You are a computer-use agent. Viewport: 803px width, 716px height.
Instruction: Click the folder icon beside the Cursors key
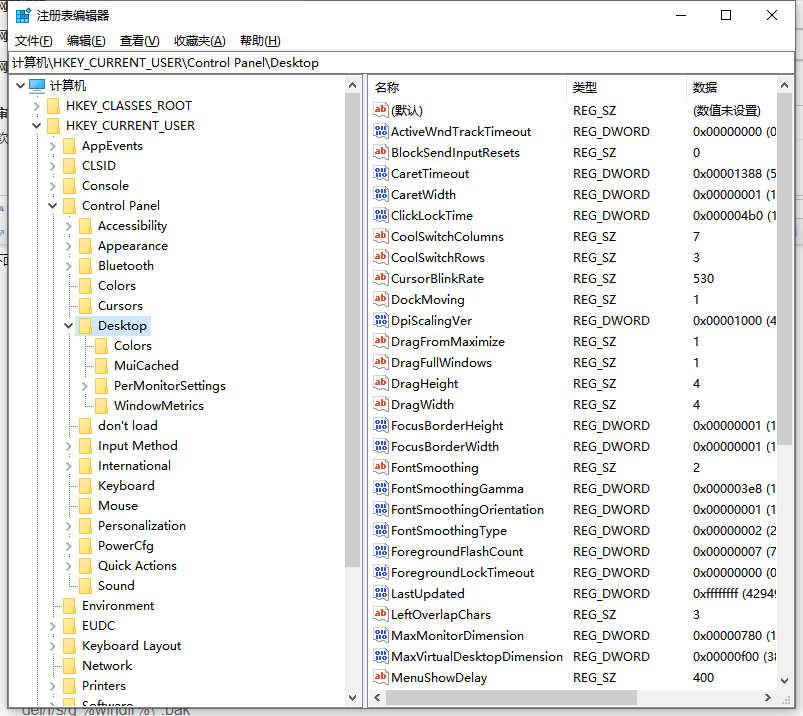[85, 305]
